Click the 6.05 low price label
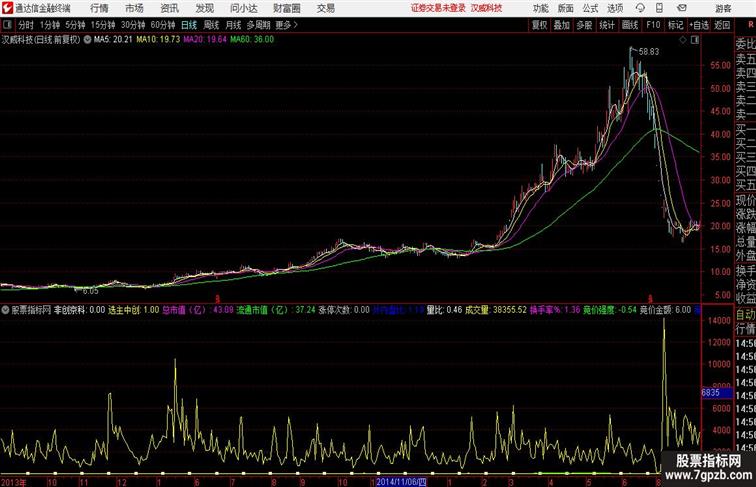The height and width of the screenshot is (487, 756). click(x=91, y=291)
